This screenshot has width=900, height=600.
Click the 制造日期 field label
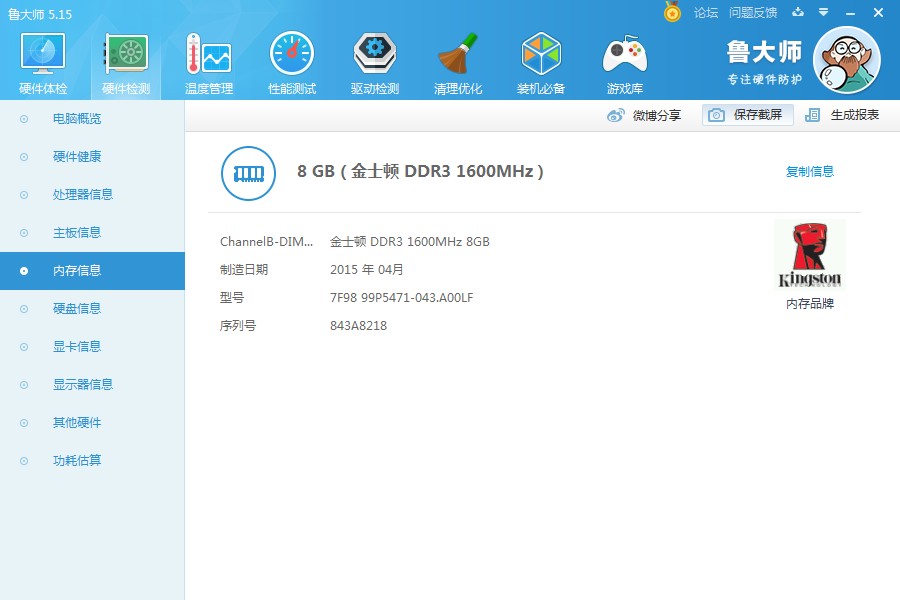[244, 269]
